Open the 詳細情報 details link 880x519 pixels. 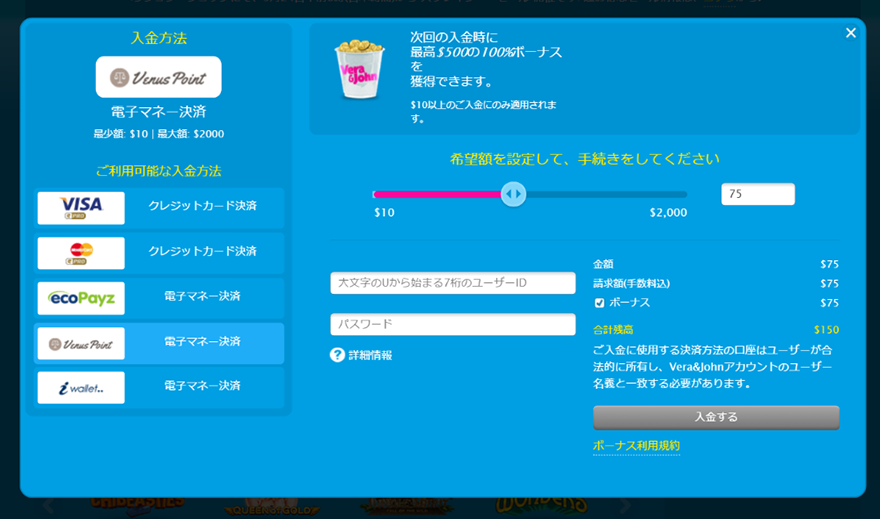pyautogui.click(x=370, y=355)
